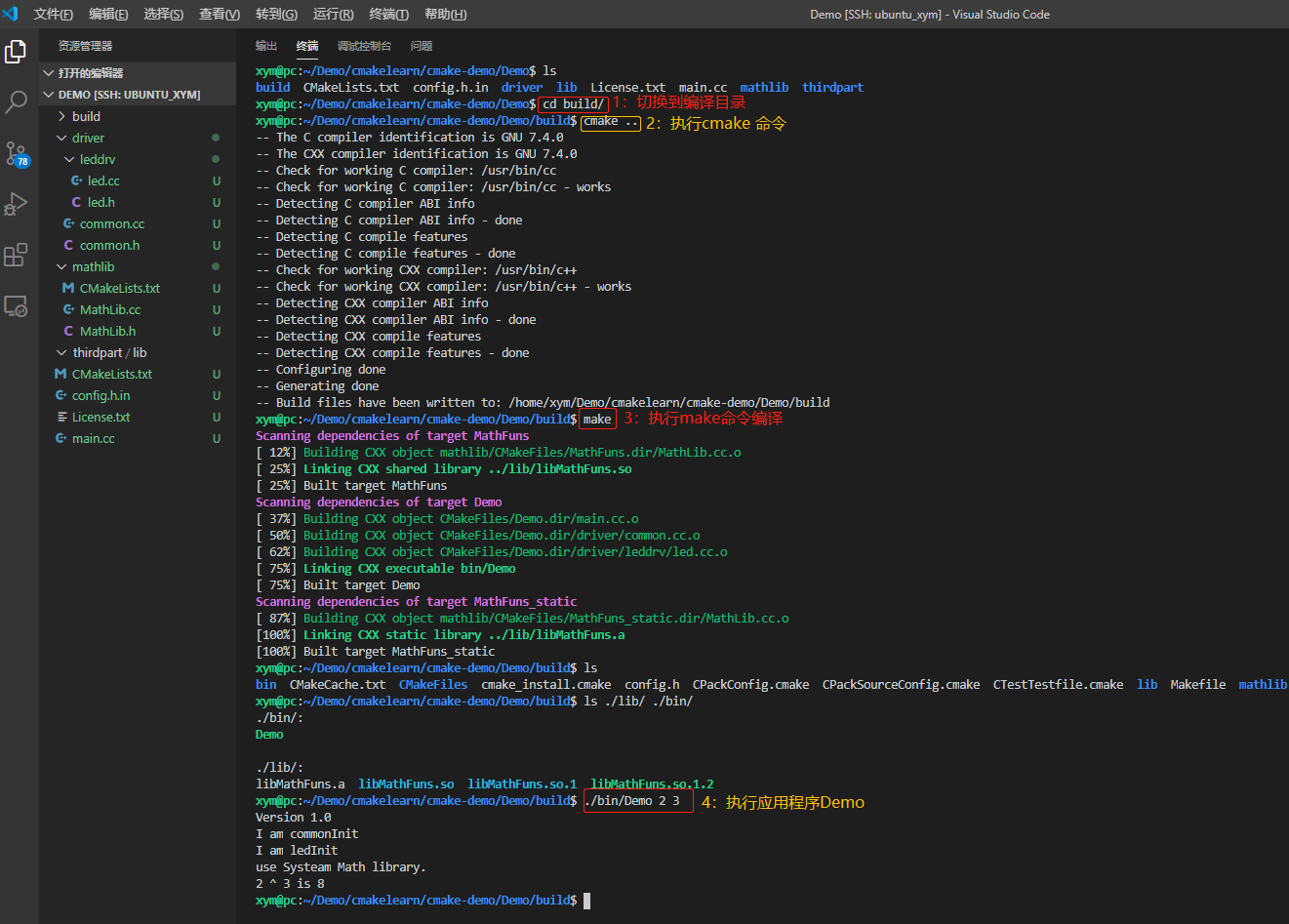Collapse the mathlib folder
1289x924 pixels.
pyautogui.click(x=62, y=266)
